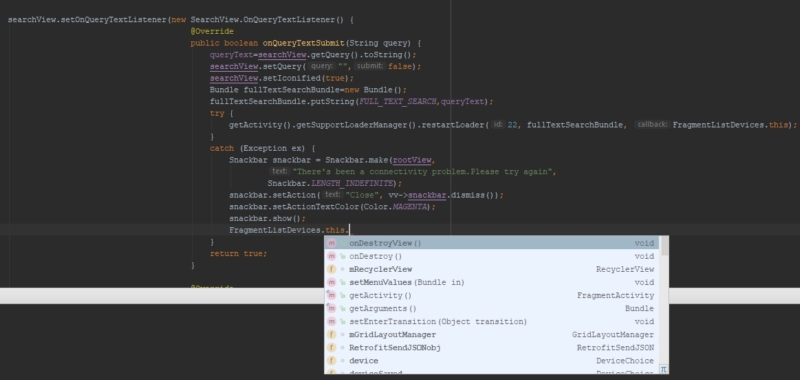Click the catch keyword before Exception ex
The width and height of the screenshot is (800, 380).
coord(221,148)
